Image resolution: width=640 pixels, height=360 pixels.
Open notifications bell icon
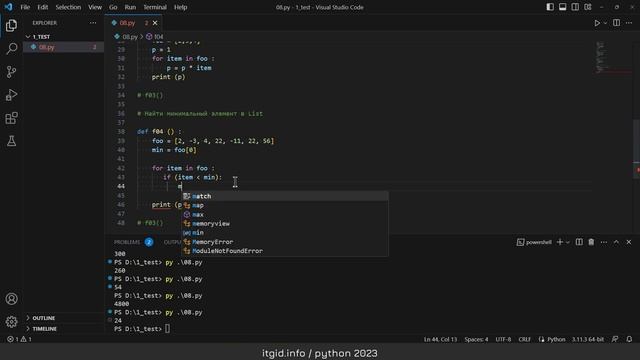click(629, 339)
